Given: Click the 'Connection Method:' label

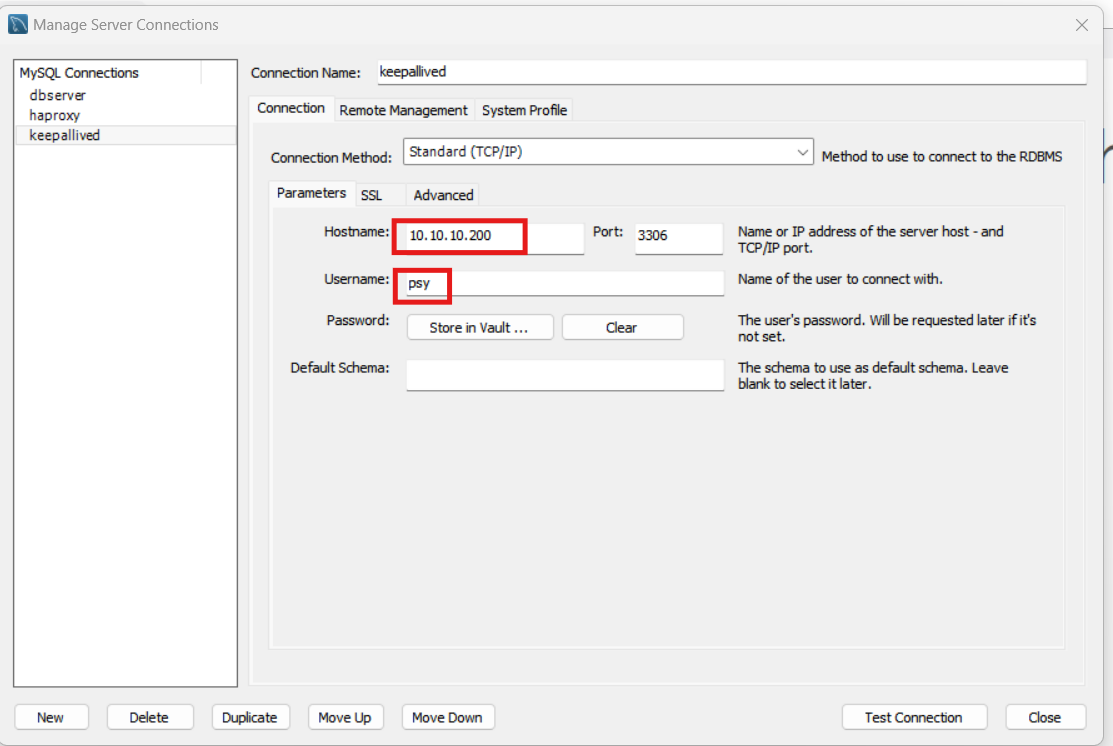Looking at the screenshot, I should 331,158.
